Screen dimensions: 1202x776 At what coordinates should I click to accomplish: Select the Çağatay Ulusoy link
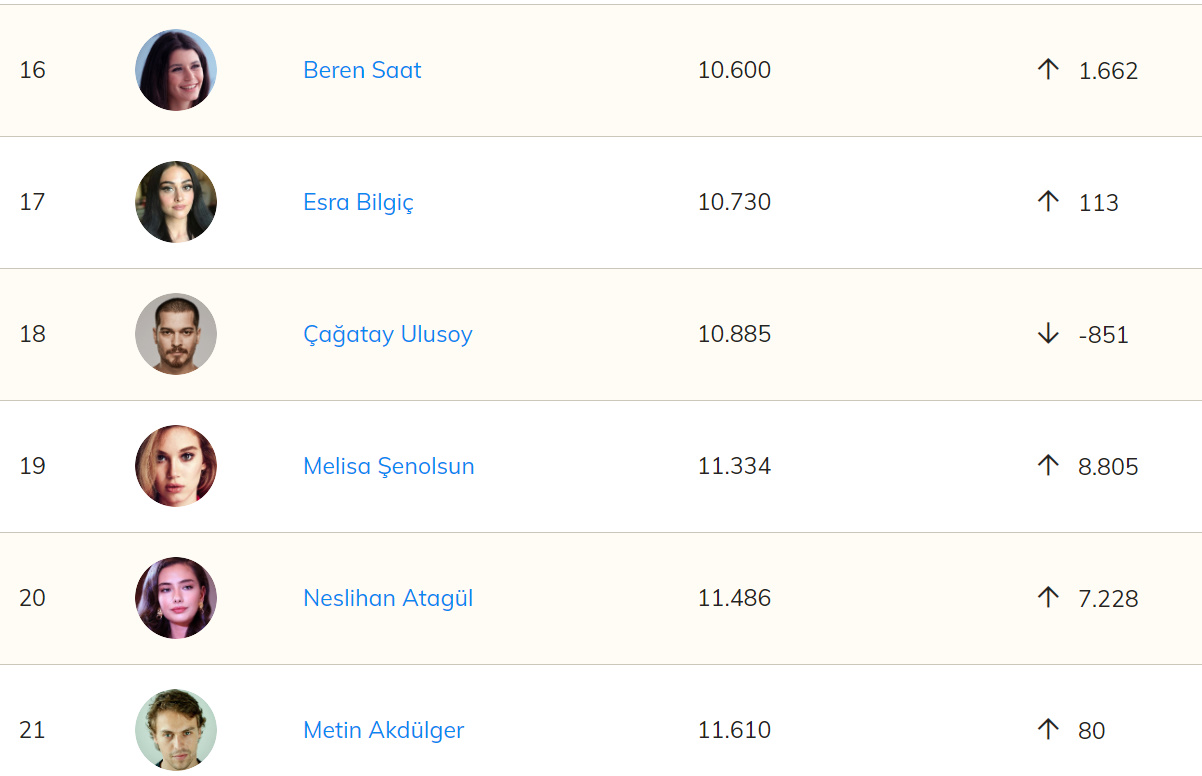coord(387,334)
